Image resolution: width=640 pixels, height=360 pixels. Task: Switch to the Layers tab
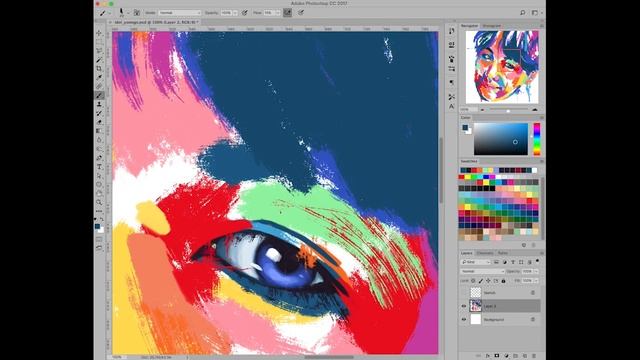tap(467, 253)
